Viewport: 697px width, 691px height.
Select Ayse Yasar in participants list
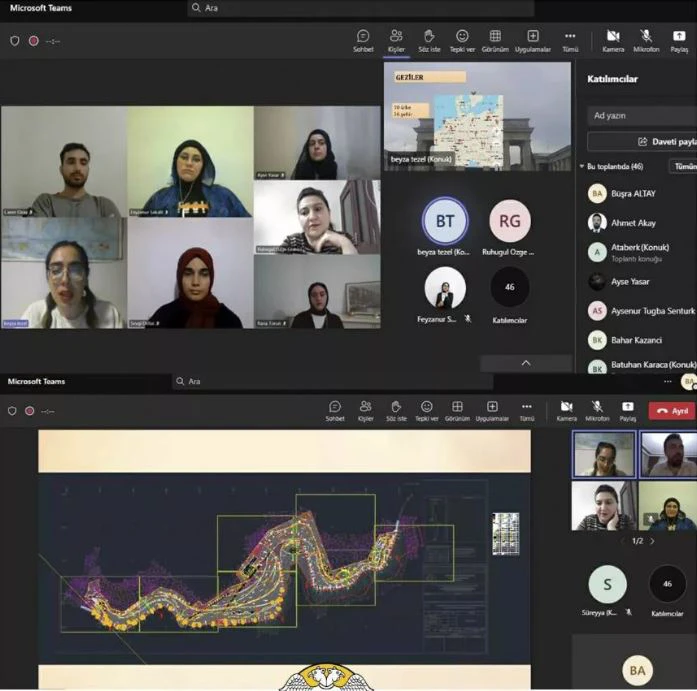640,281
